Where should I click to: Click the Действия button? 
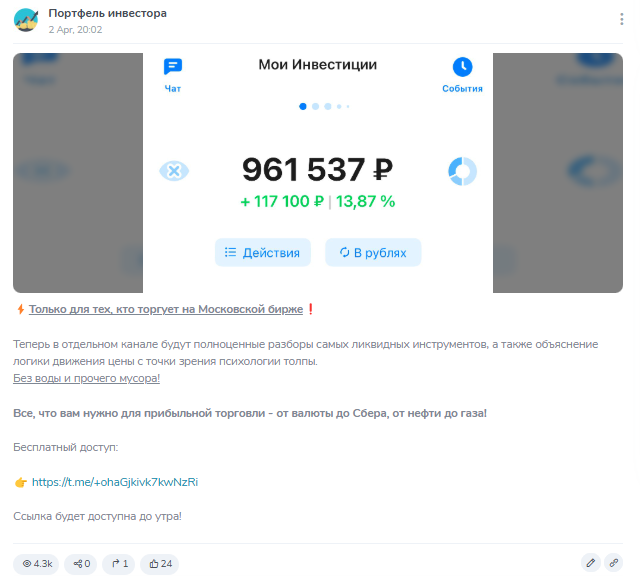(263, 252)
